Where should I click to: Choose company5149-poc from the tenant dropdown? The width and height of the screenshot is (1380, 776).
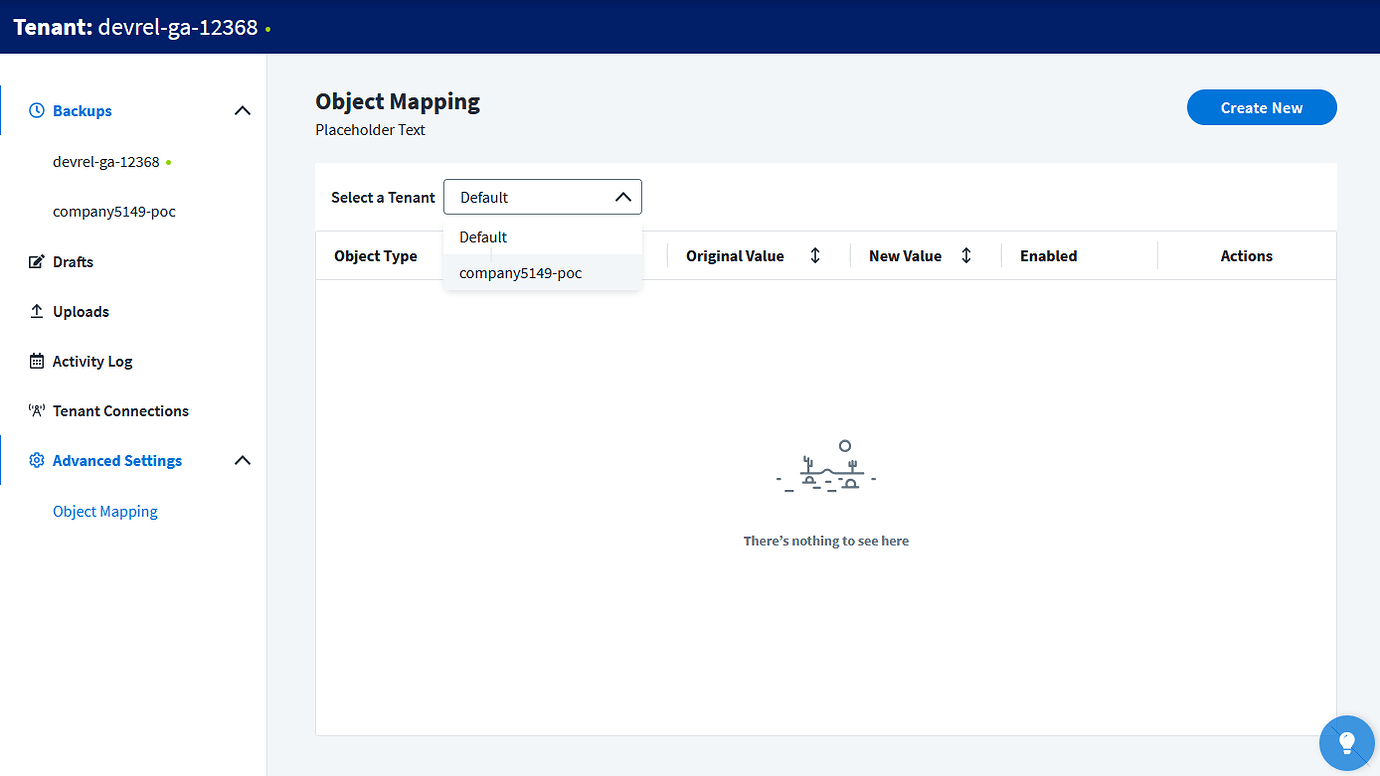519,272
